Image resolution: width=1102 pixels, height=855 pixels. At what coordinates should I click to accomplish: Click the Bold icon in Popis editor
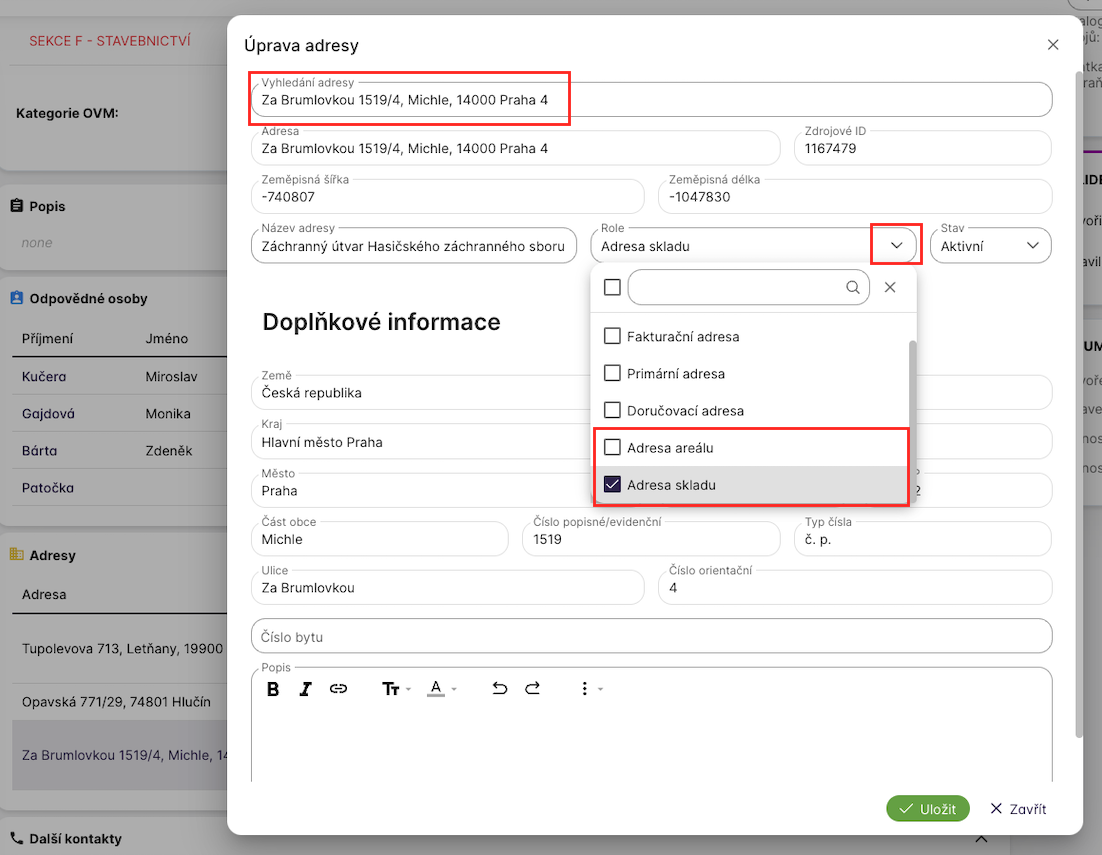(x=273, y=689)
